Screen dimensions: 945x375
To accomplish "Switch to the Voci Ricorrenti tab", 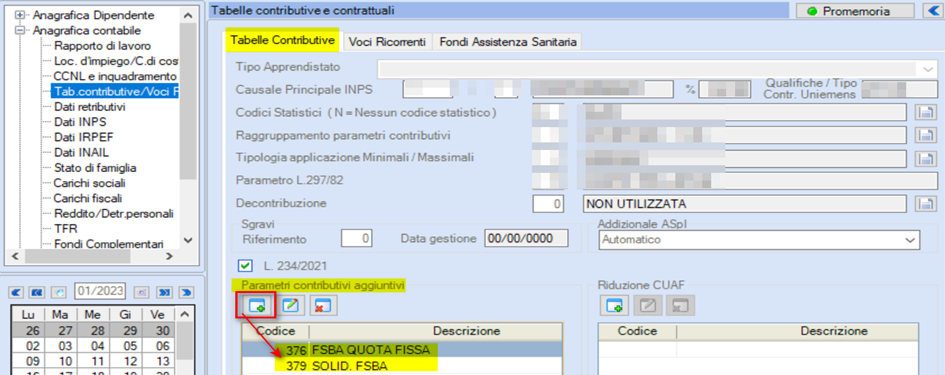I will (x=388, y=42).
